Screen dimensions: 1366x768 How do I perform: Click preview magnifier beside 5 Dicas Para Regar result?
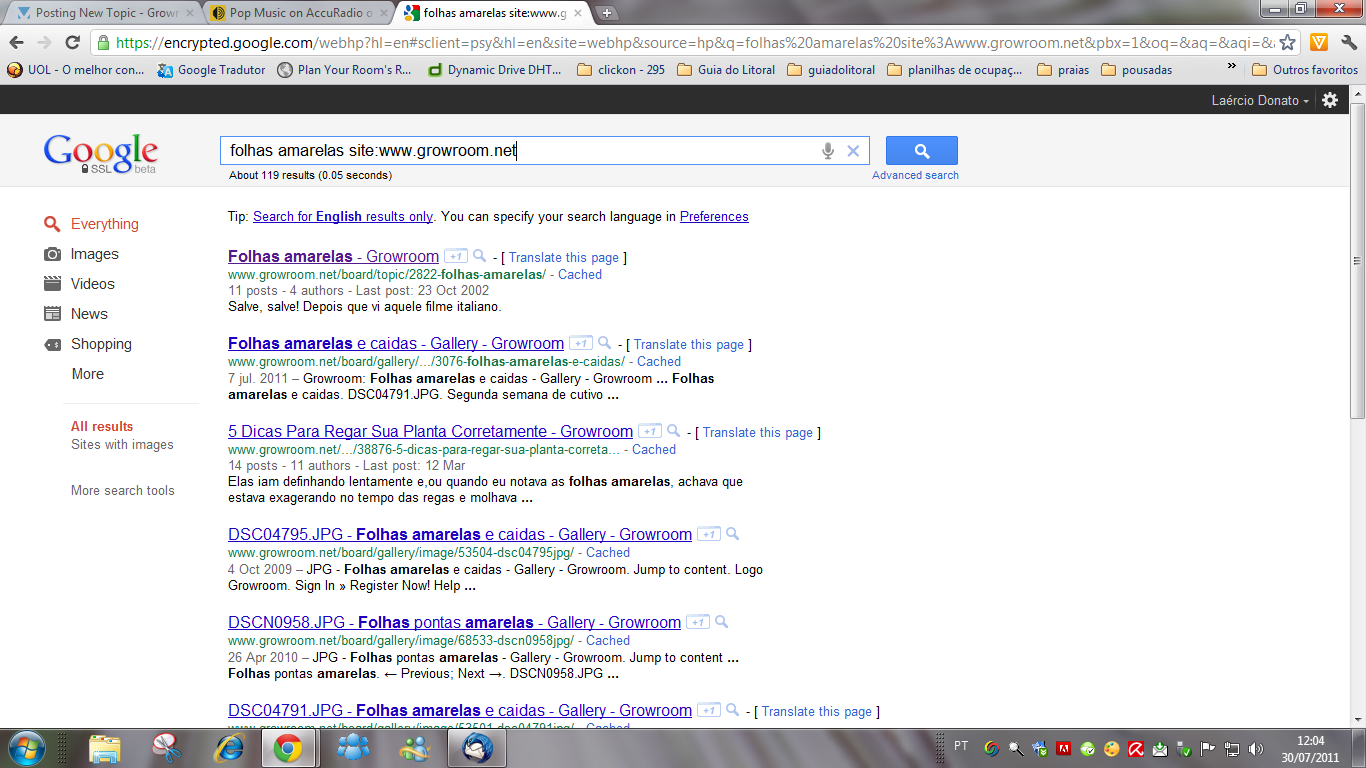pyautogui.click(x=674, y=431)
